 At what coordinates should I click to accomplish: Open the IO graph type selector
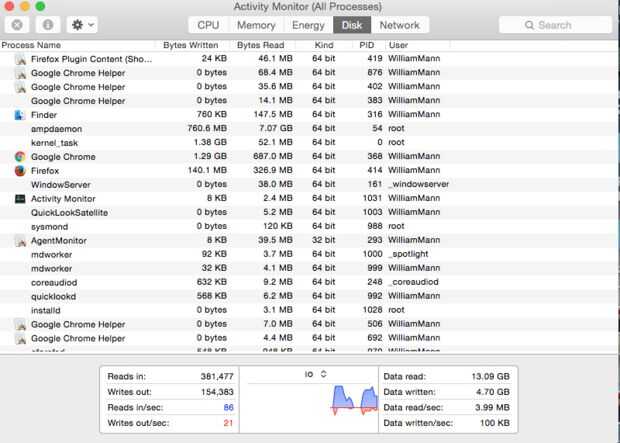pos(316,374)
